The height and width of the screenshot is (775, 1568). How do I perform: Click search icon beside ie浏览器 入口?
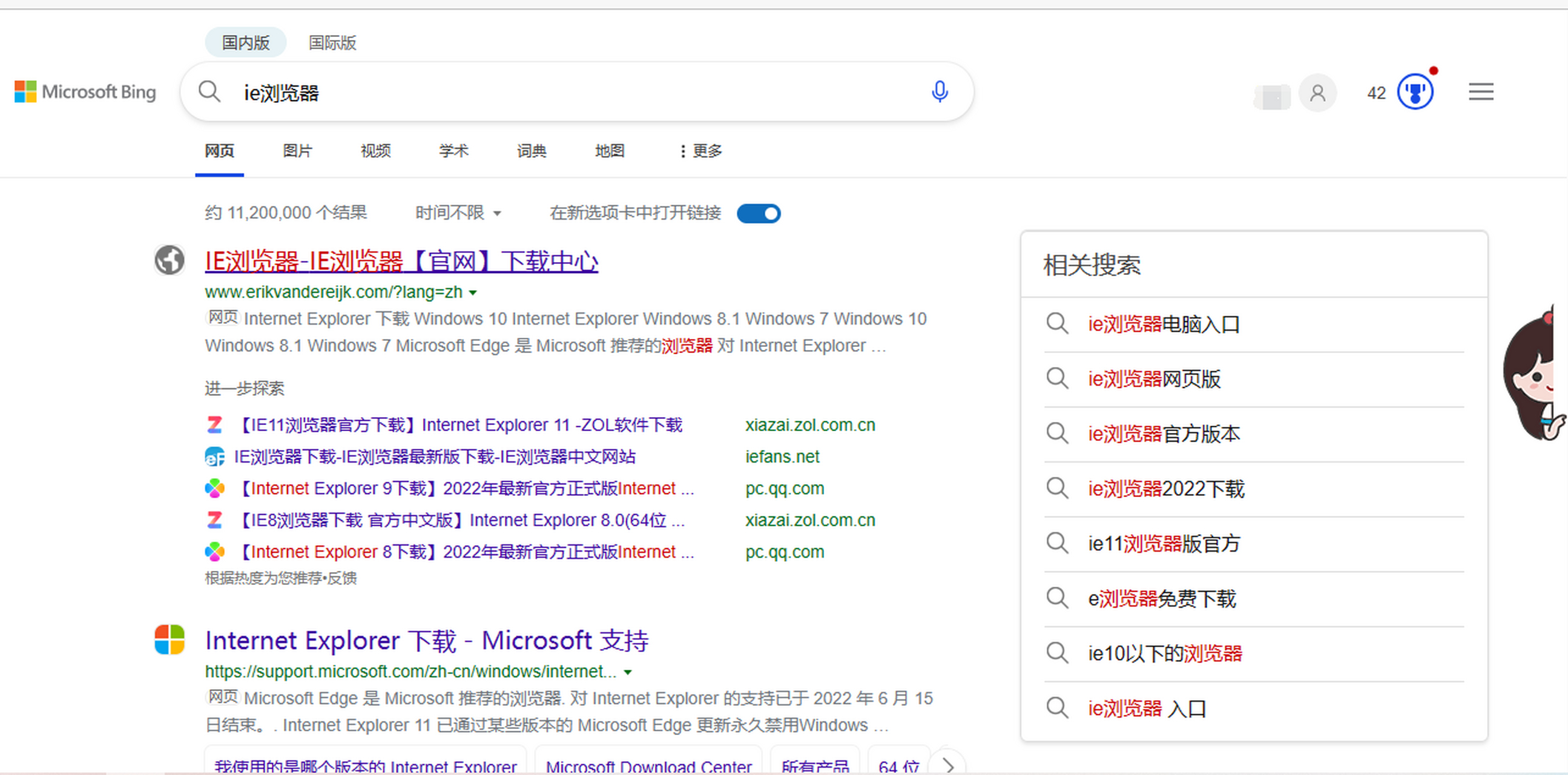pyautogui.click(x=1057, y=708)
